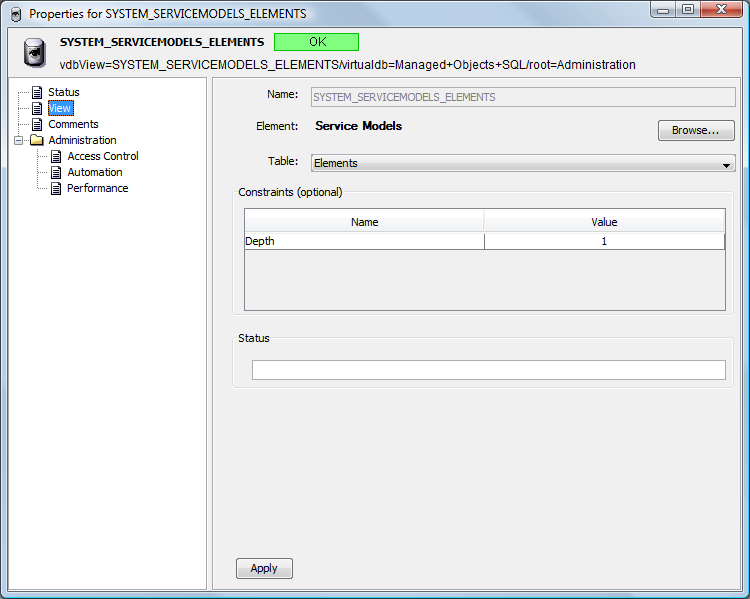Click the Access Control page icon
This screenshot has width=750, height=599.
(x=56, y=156)
